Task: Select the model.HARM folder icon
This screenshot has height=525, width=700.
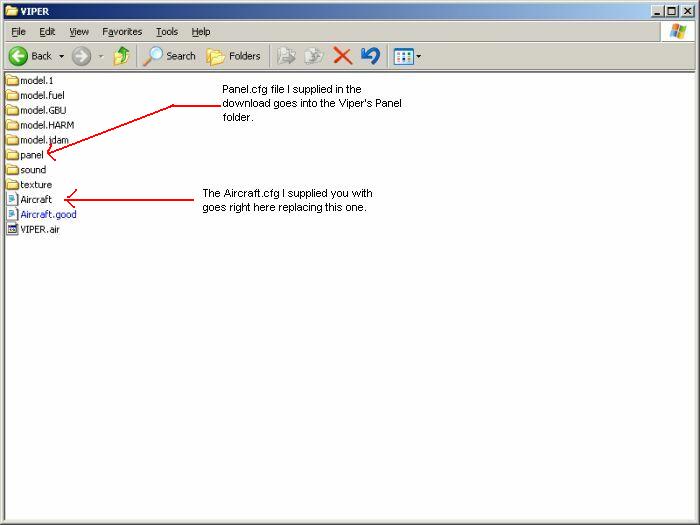Action: [12, 125]
